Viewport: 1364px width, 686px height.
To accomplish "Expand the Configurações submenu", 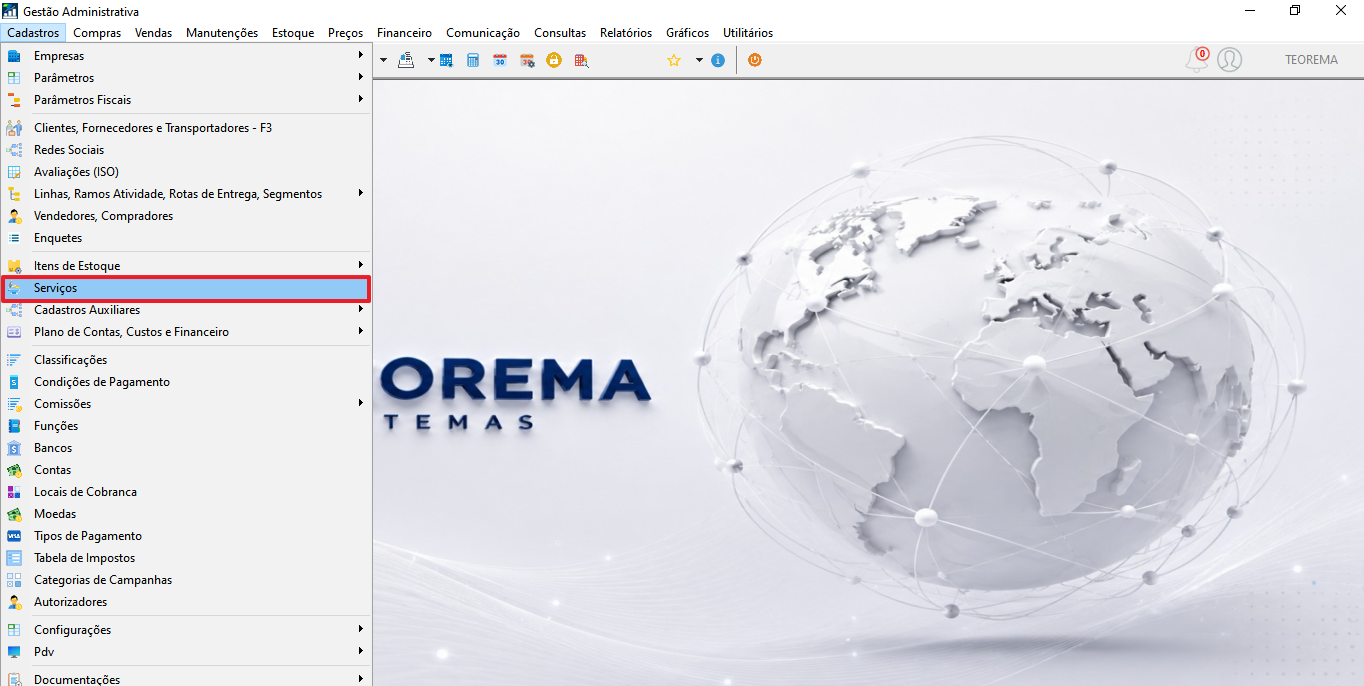I will coord(186,630).
